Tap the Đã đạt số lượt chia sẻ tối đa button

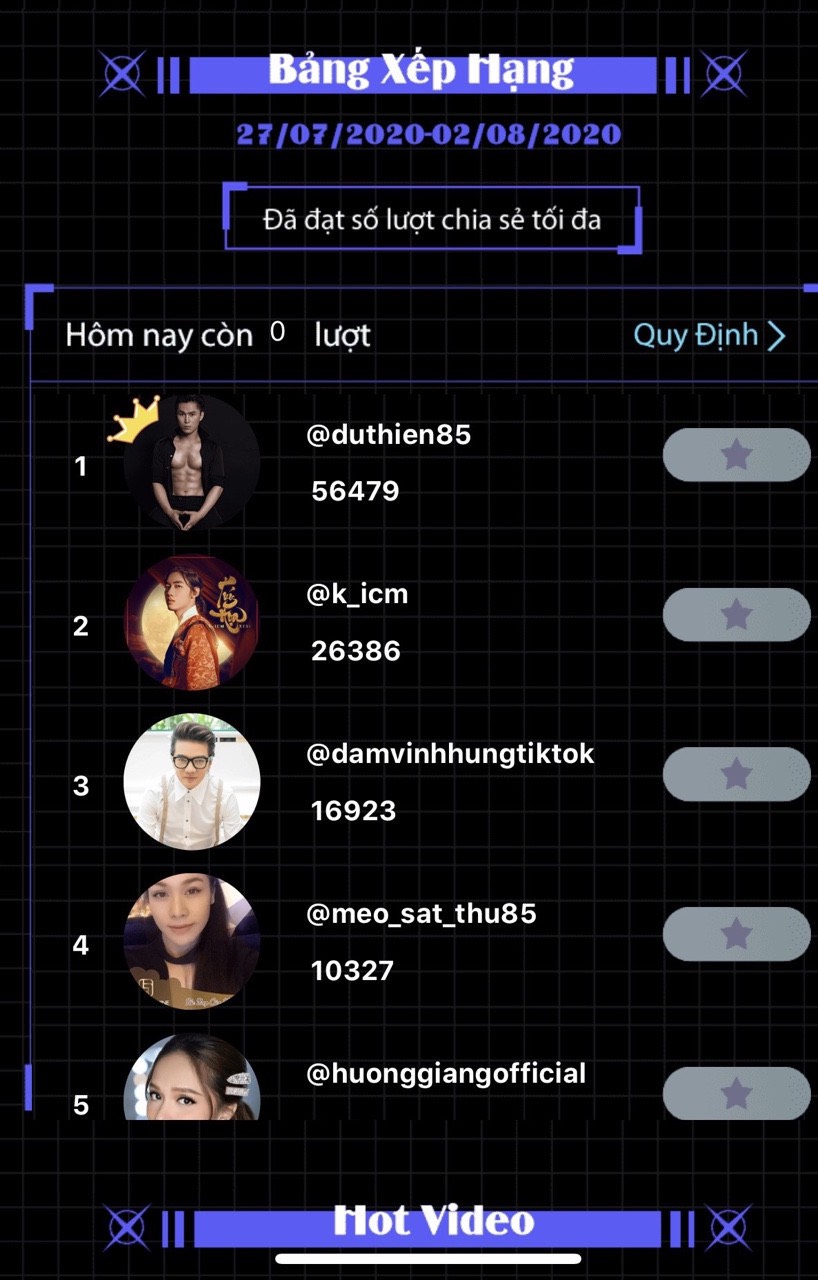tap(432, 218)
